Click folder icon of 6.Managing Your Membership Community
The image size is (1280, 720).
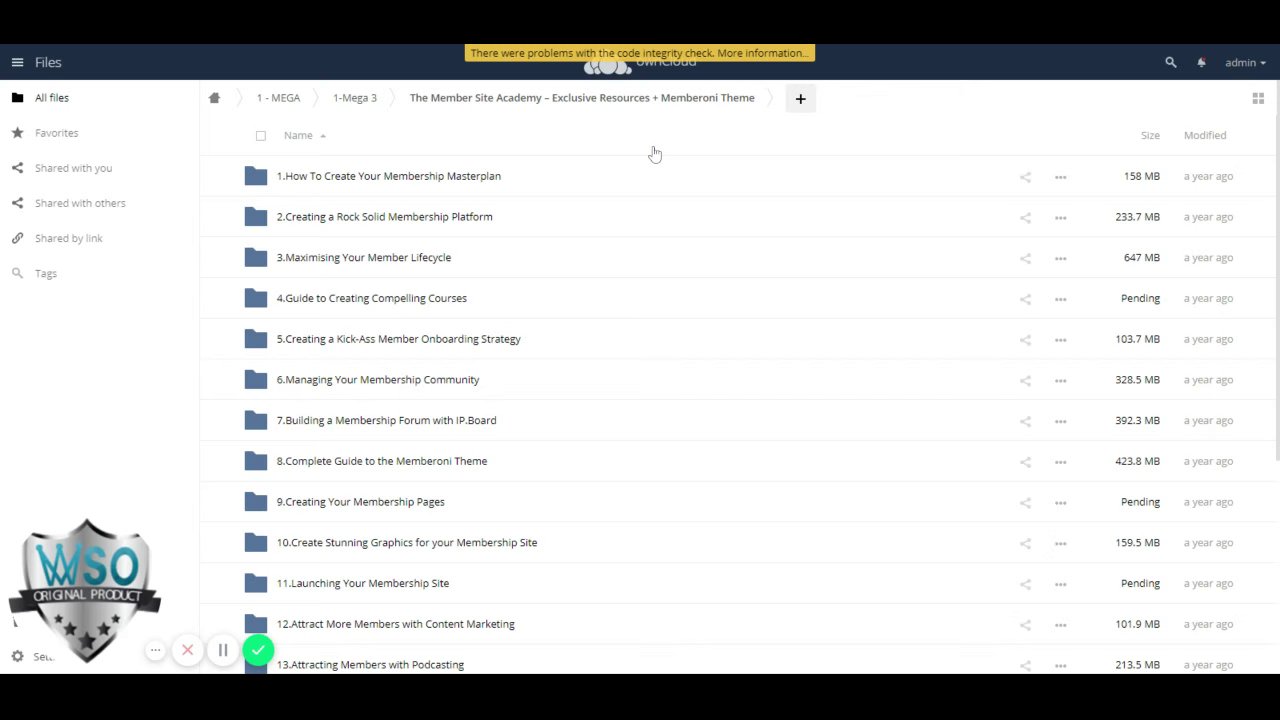(256, 380)
